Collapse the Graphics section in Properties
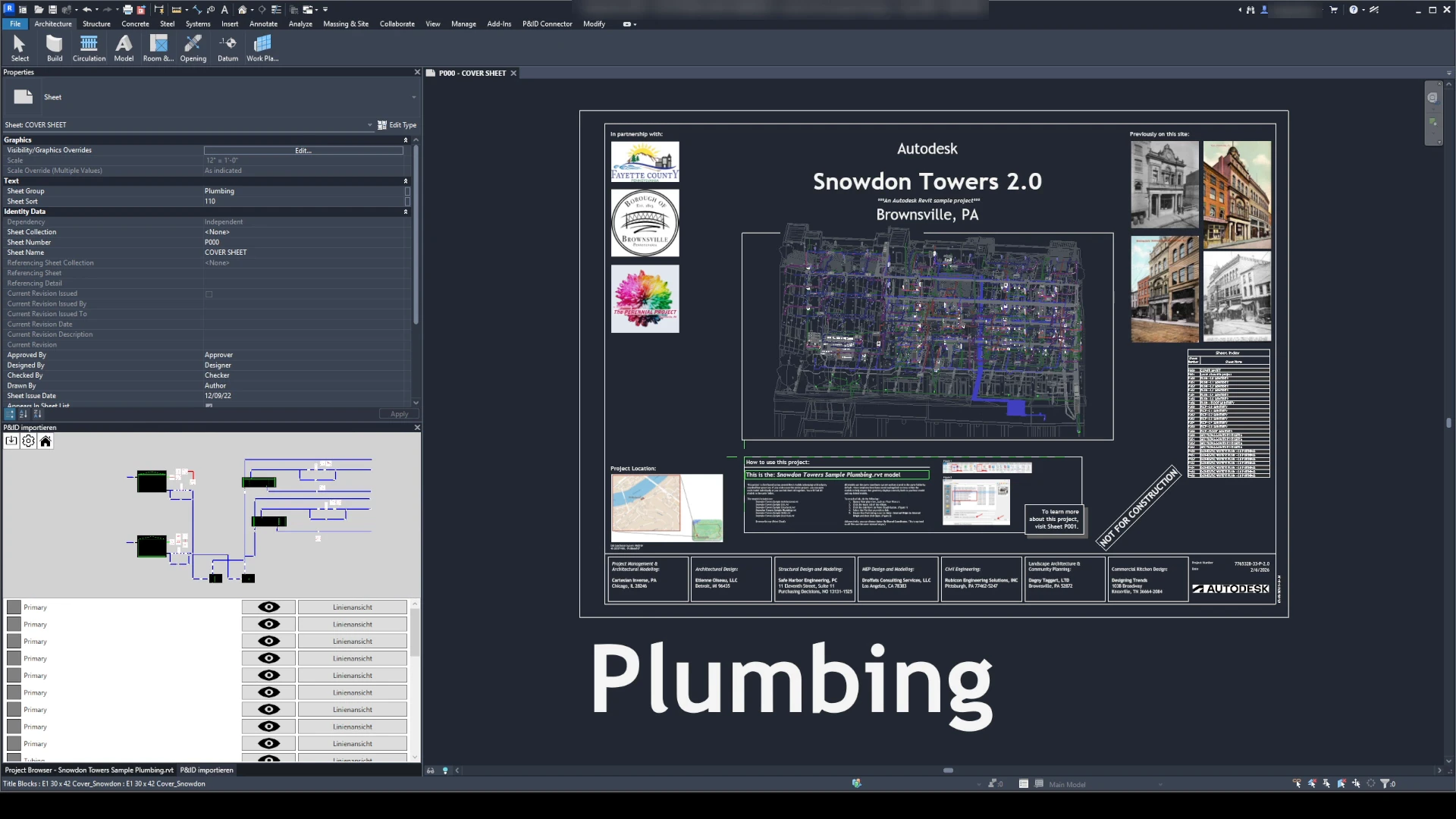Screen dimensions: 1456x819 (x=406, y=140)
